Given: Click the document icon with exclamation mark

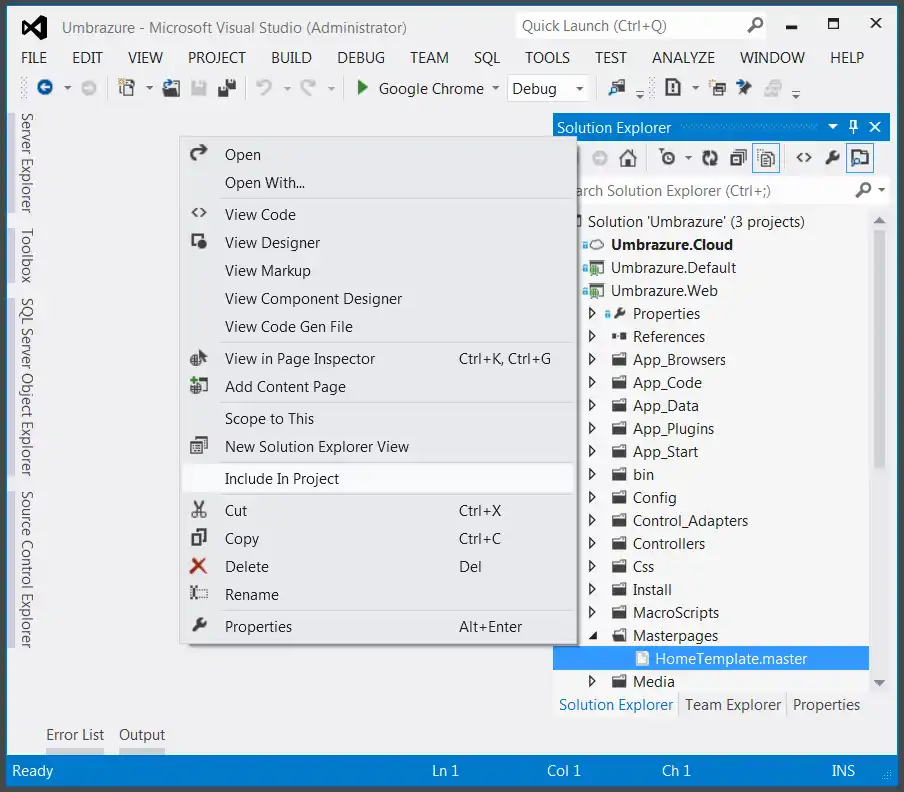Looking at the screenshot, I should pyautogui.click(x=672, y=88).
